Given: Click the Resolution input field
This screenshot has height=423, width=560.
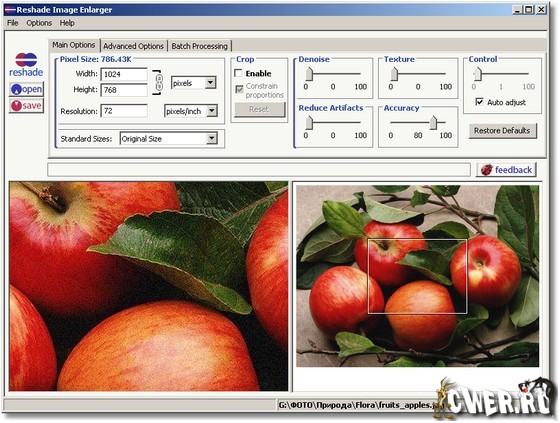Looking at the screenshot, I should 124,111.
